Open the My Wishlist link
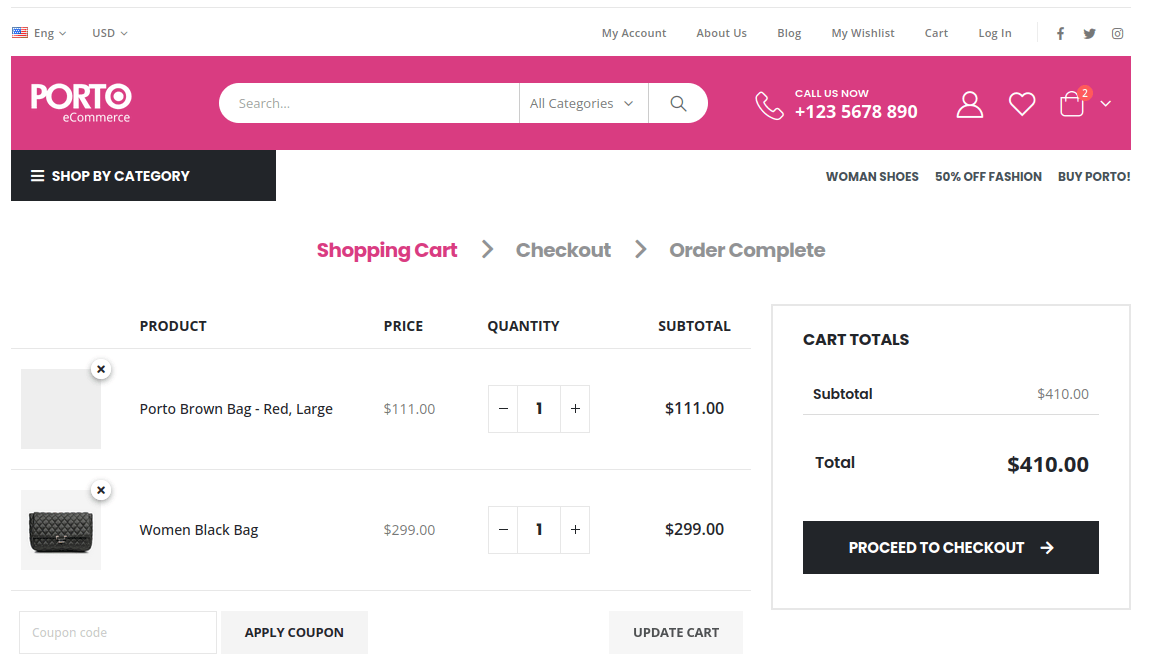This screenshot has width=1149, height=668. [862, 33]
